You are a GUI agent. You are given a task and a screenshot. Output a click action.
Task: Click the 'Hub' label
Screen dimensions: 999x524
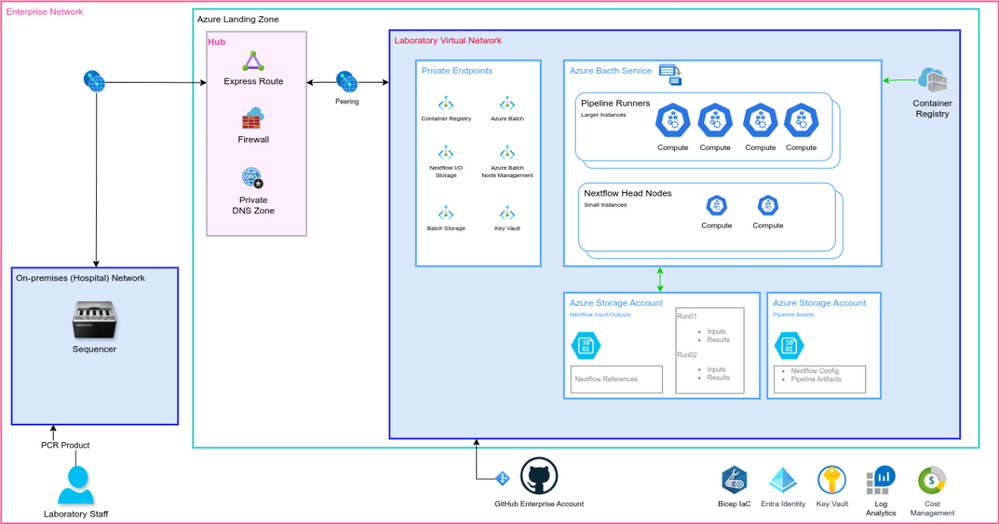(x=217, y=41)
